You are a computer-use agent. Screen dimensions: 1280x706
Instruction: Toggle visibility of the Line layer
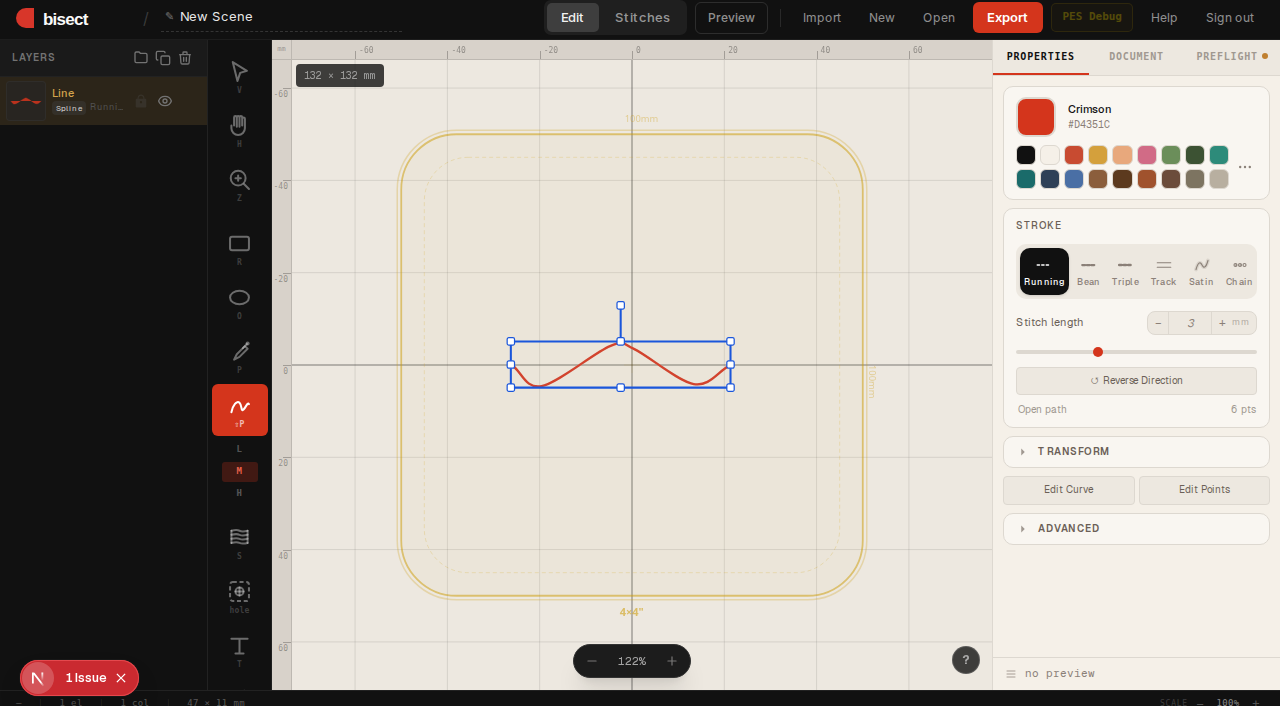[x=165, y=101]
